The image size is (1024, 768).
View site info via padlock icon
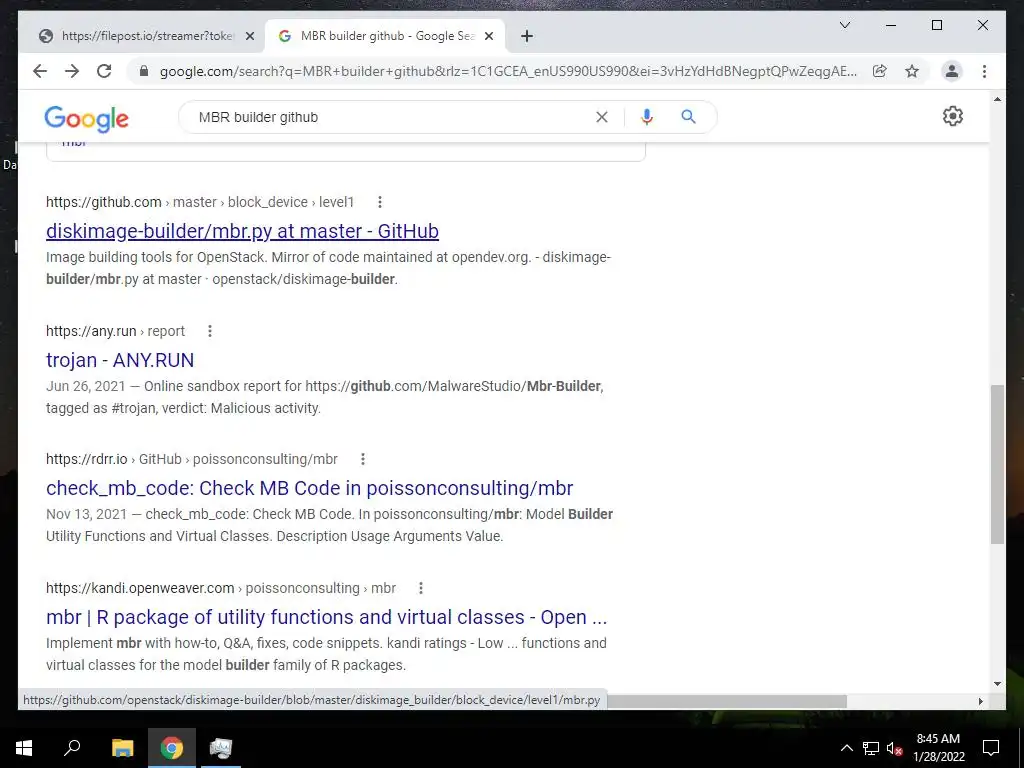pyautogui.click(x=144, y=71)
